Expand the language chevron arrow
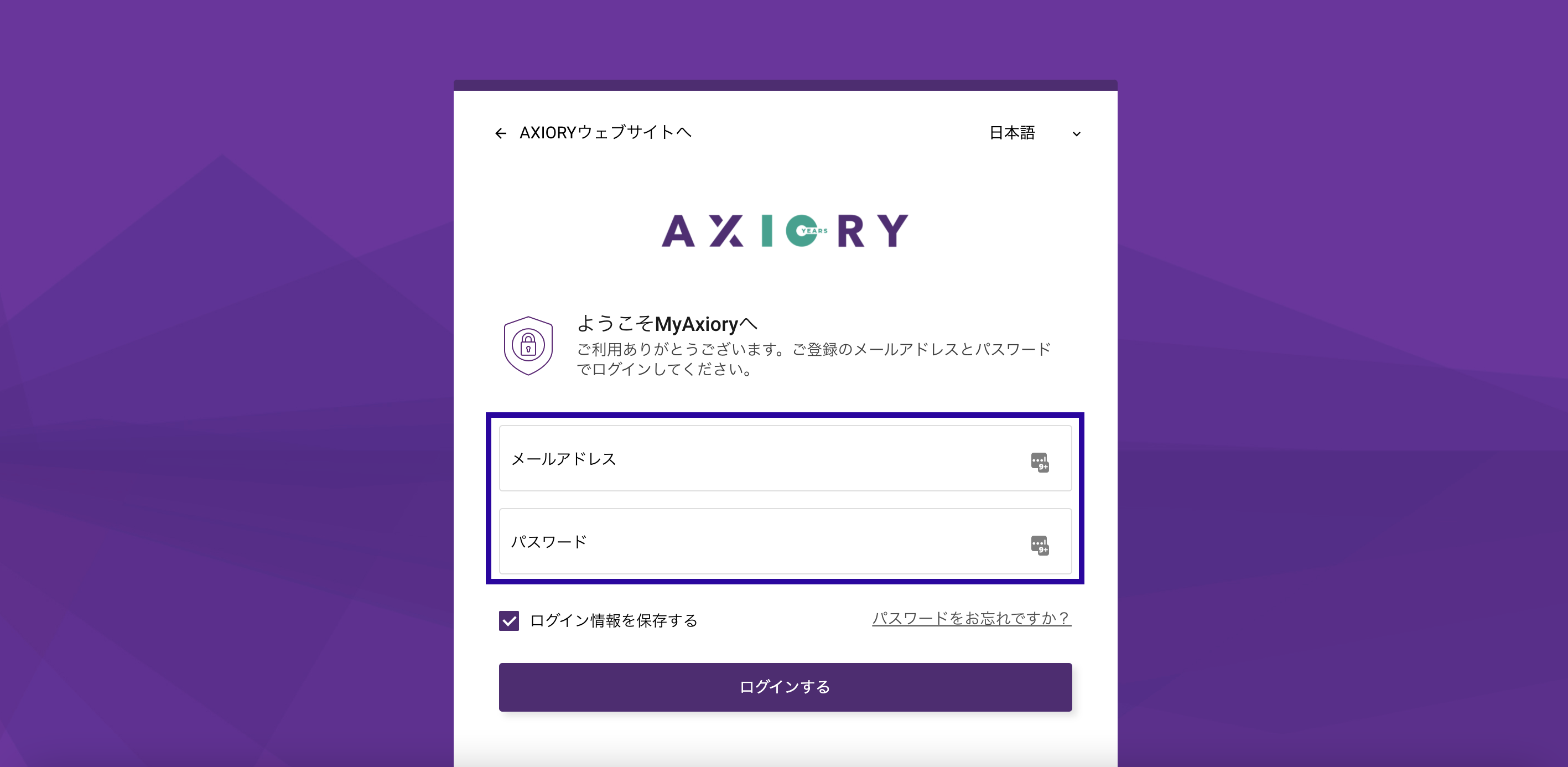1568x767 pixels. pyautogui.click(x=1076, y=134)
